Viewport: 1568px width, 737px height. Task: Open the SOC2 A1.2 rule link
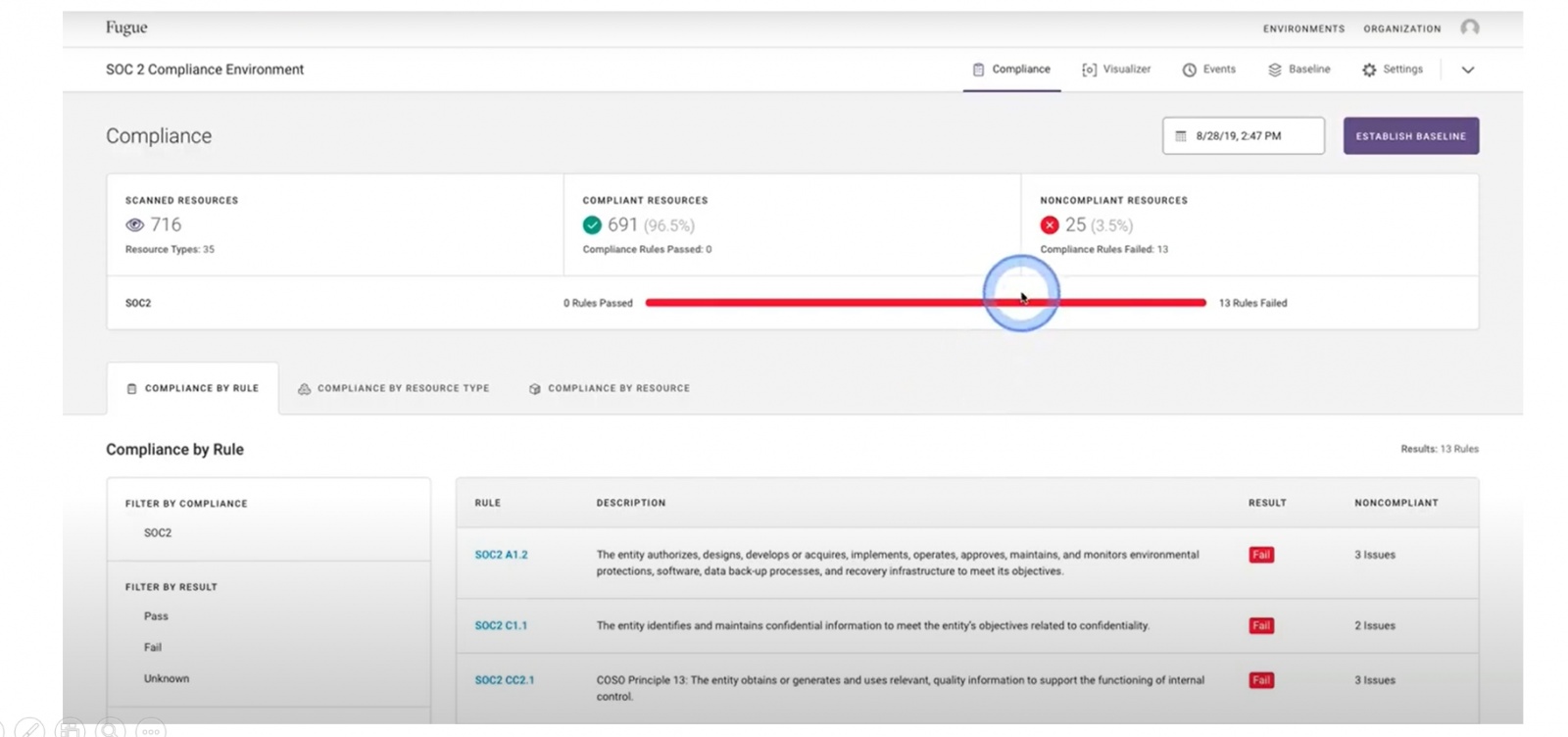[501, 555]
